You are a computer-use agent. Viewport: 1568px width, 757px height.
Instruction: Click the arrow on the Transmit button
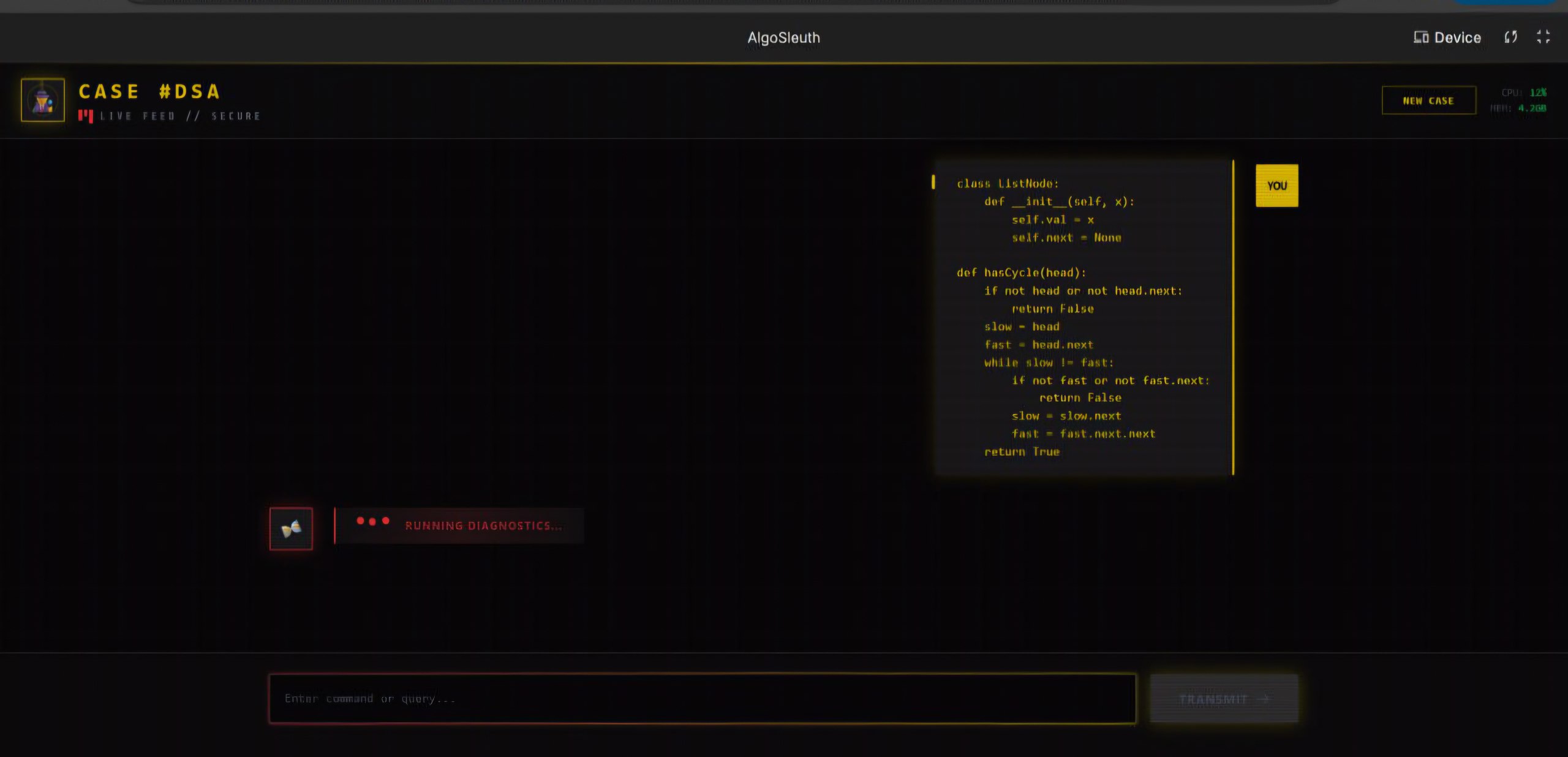pos(1263,699)
